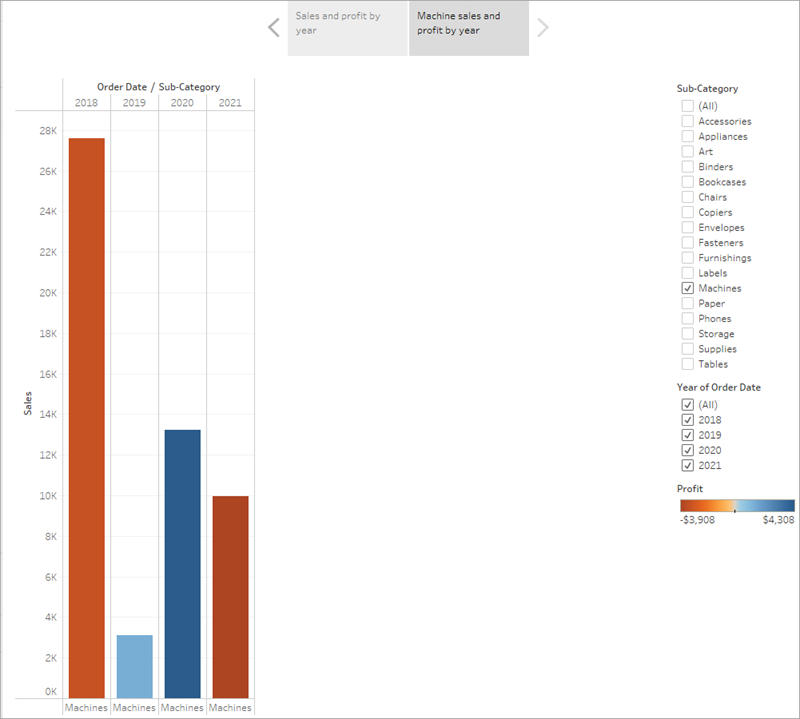Toggle the (All) Year of Order Date checkbox
This screenshot has height=719, width=800.
tap(688, 405)
